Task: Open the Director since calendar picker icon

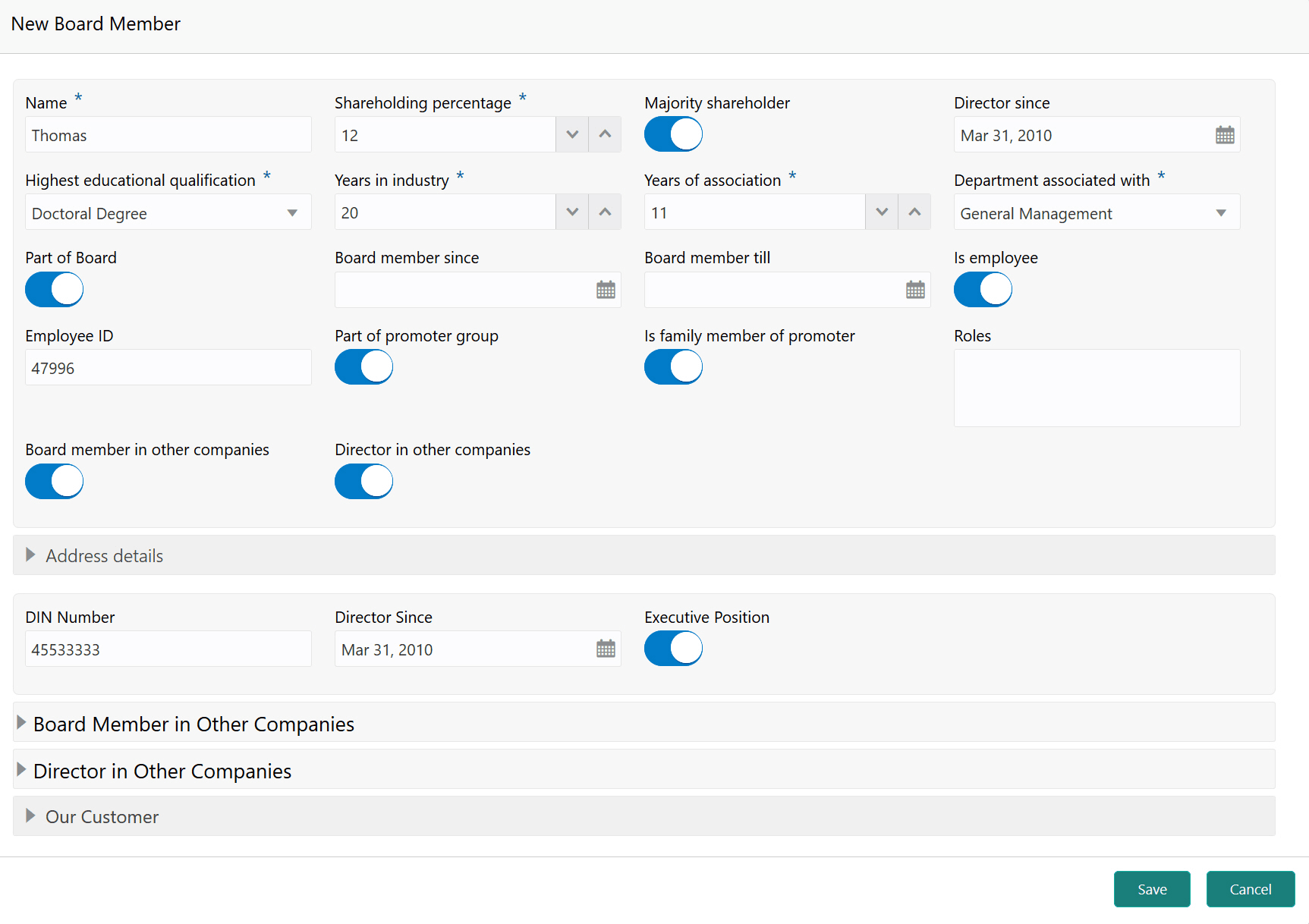Action: [1225, 135]
